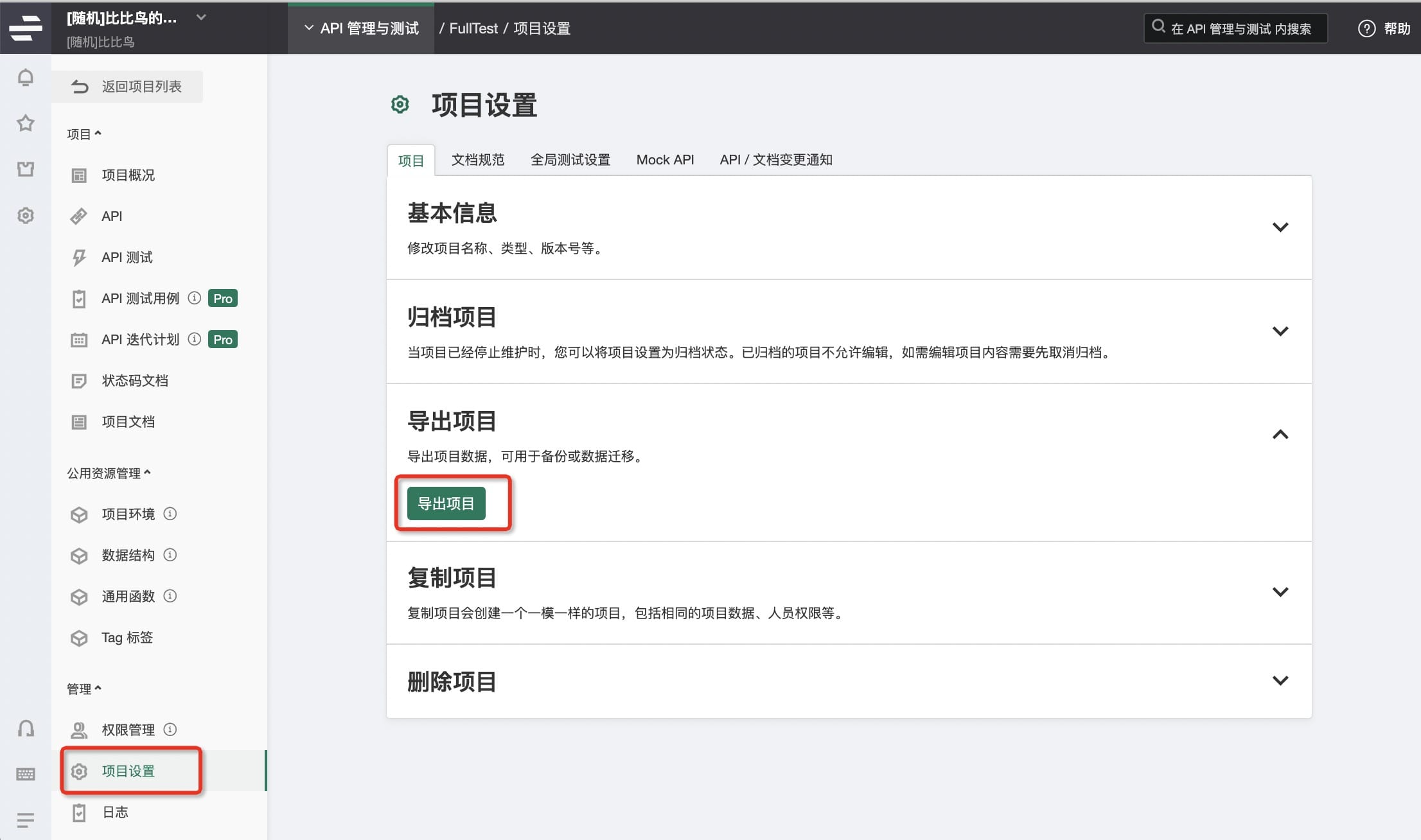Viewport: 1421px width, 840px height.
Task: Click the info icon beside API 测试用例
Action: click(x=195, y=298)
